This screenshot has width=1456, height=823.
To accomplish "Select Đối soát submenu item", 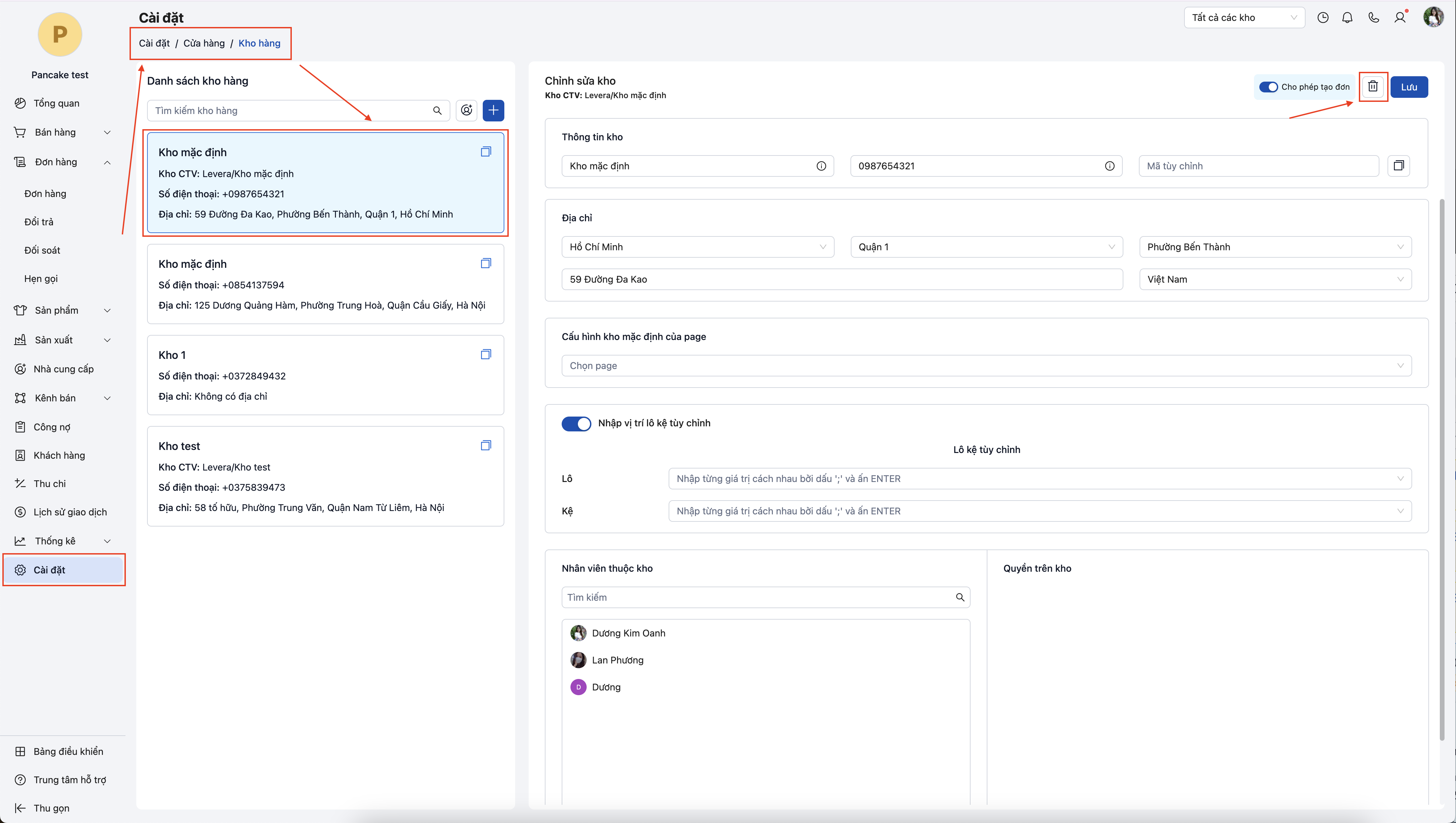I will pos(43,250).
